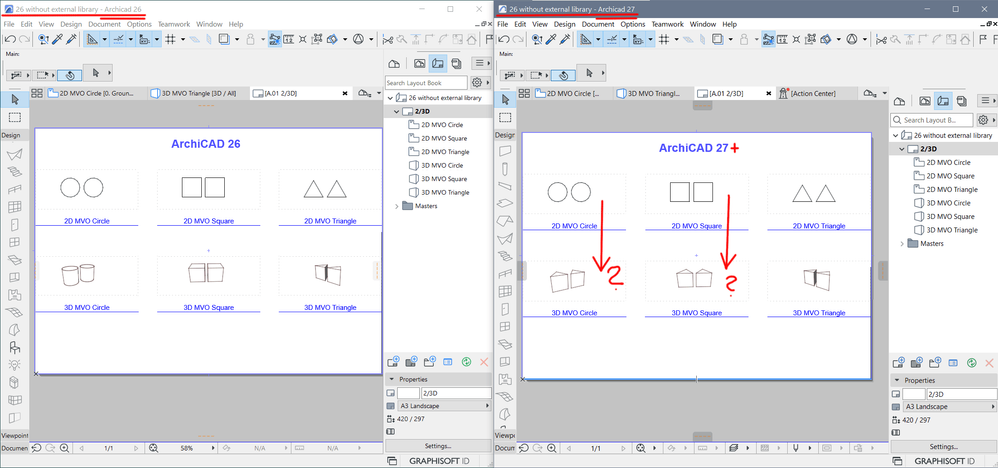
Task: Click New Layout icon in Archicad 26 navigator
Action: [393, 362]
